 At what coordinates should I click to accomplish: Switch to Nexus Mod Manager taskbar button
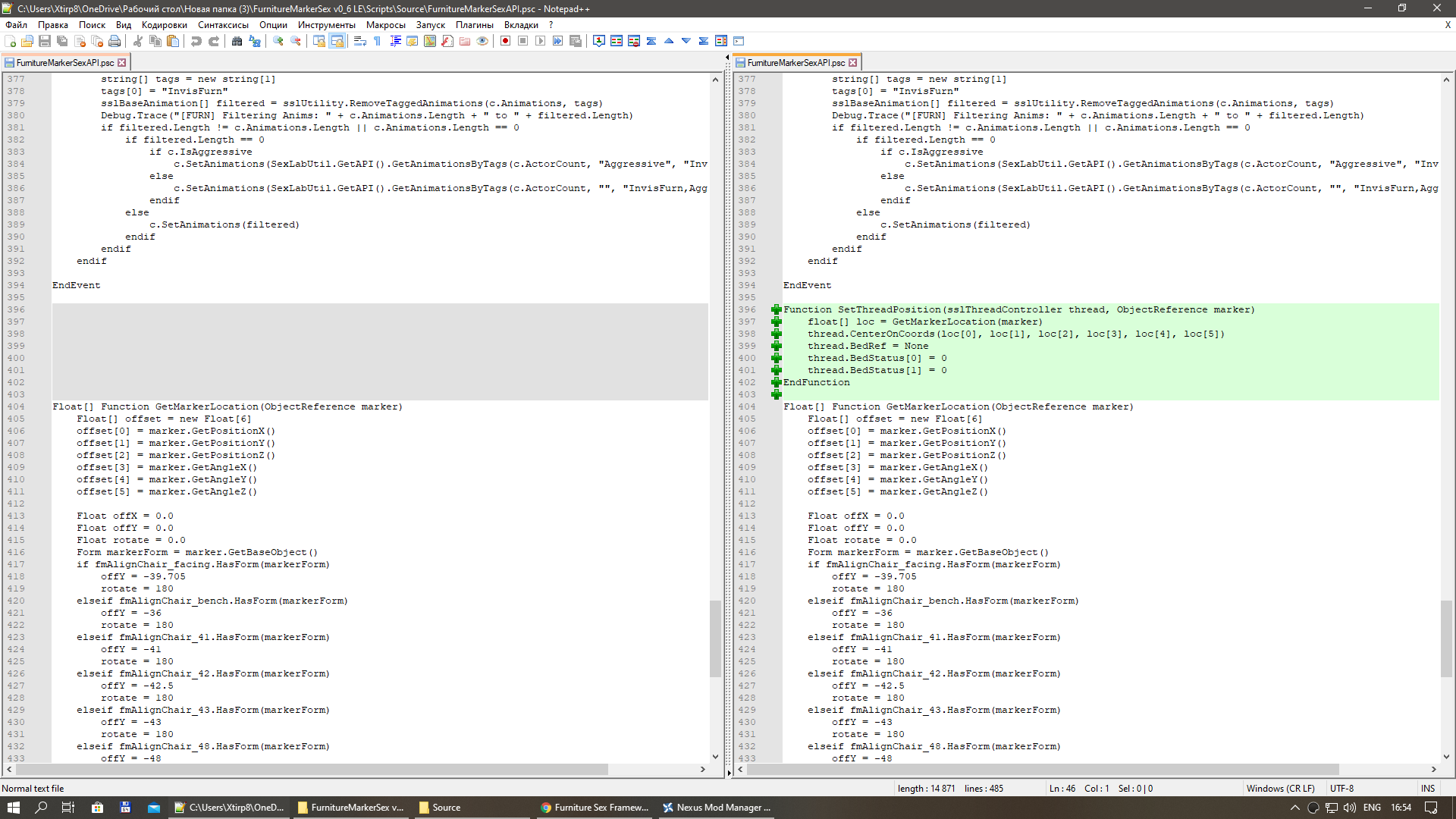click(717, 808)
